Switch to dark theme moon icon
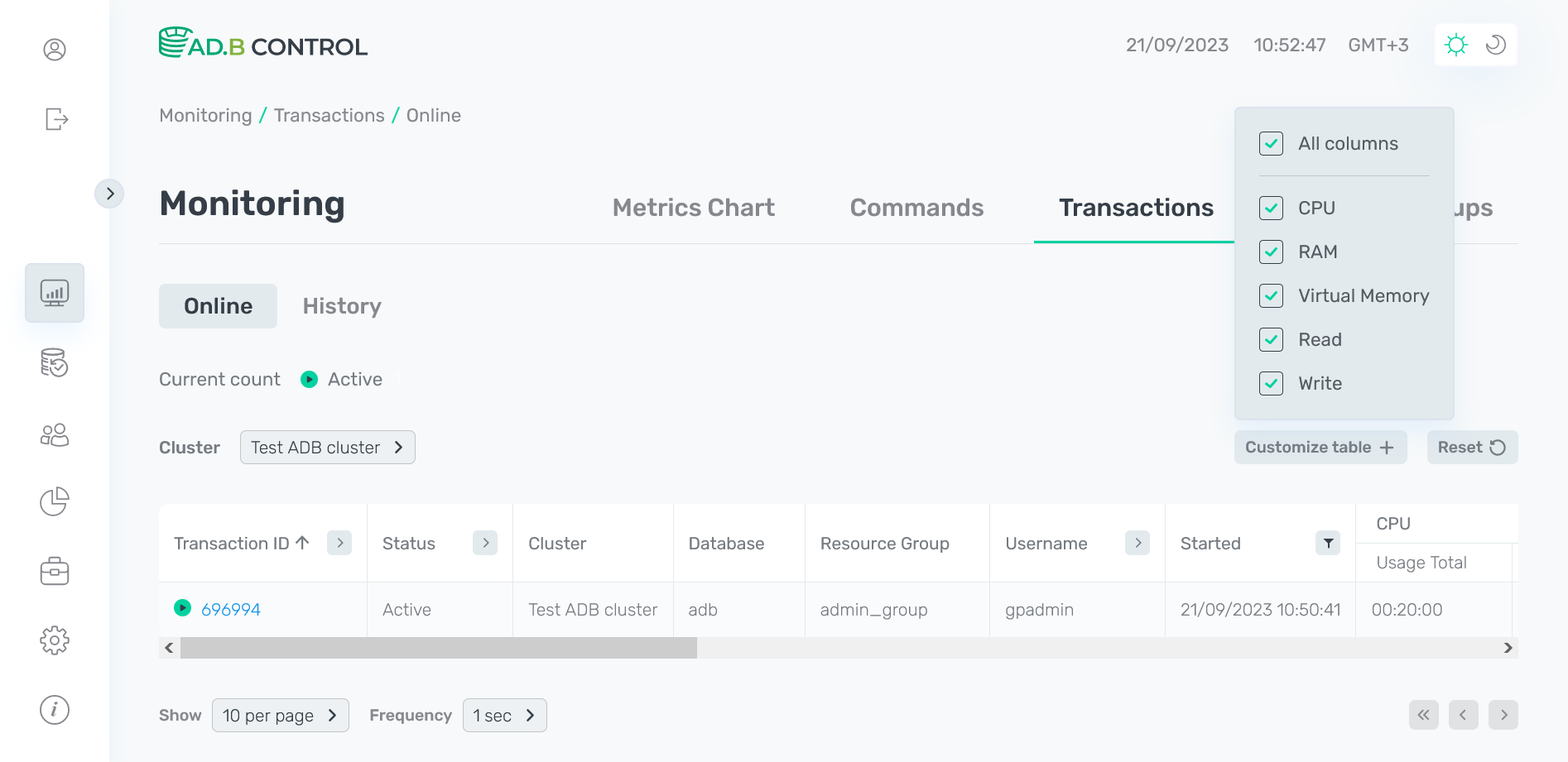1568x762 pixels. tap(1495, 45)
